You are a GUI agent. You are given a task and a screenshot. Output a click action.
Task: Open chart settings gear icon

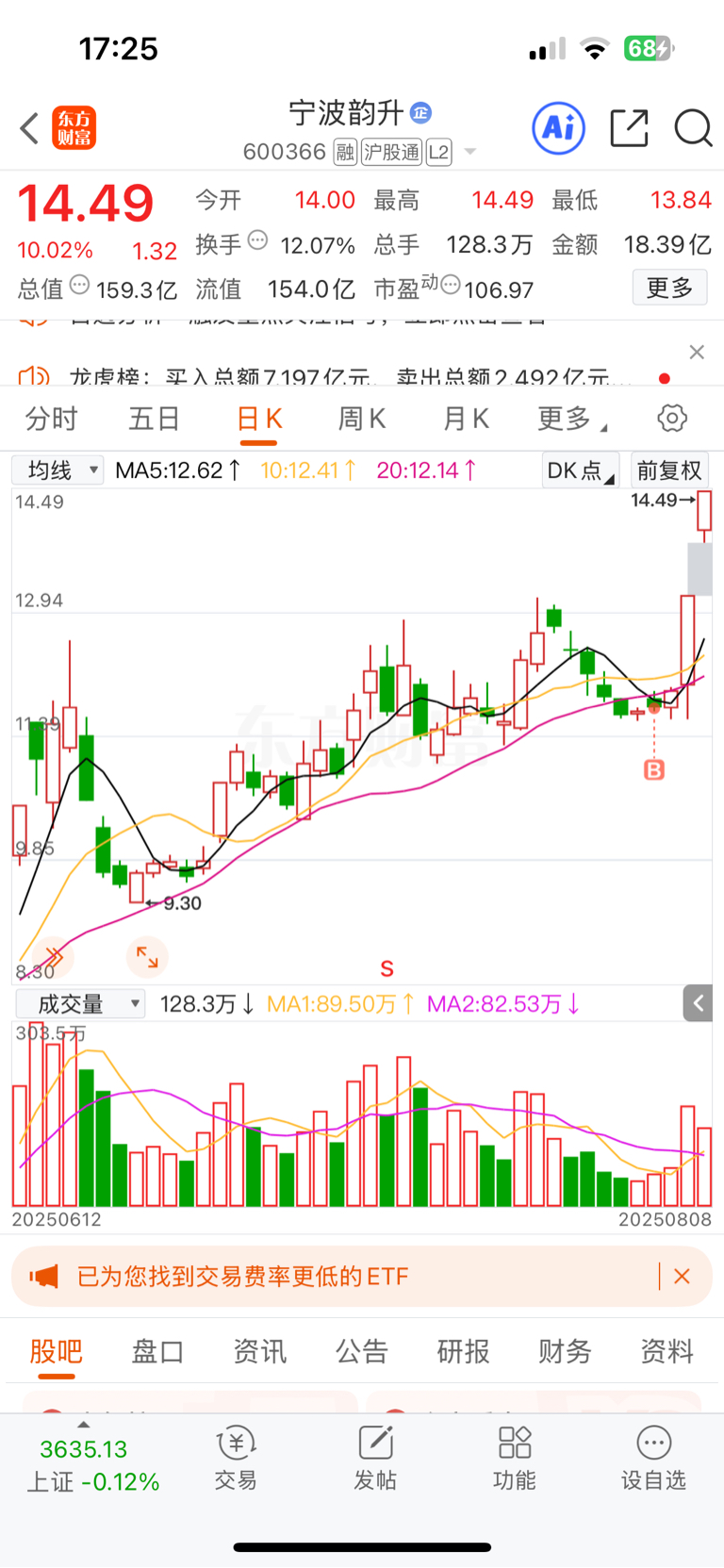(672, 419)
